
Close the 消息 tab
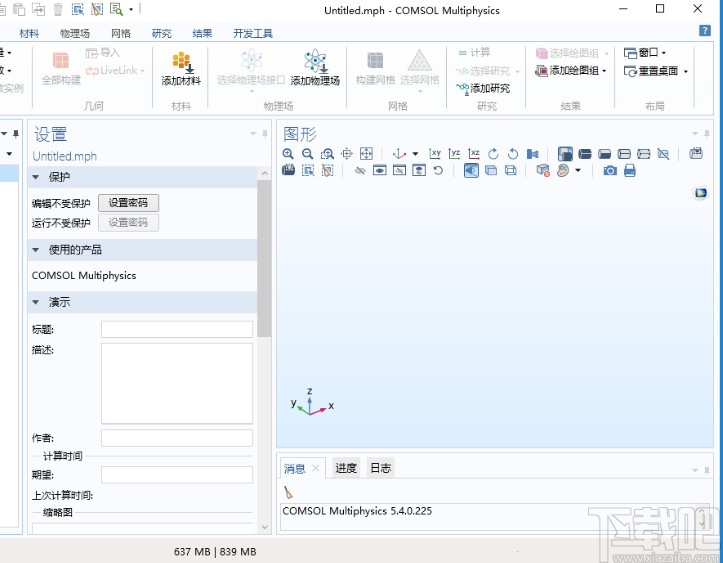[316, 468]
